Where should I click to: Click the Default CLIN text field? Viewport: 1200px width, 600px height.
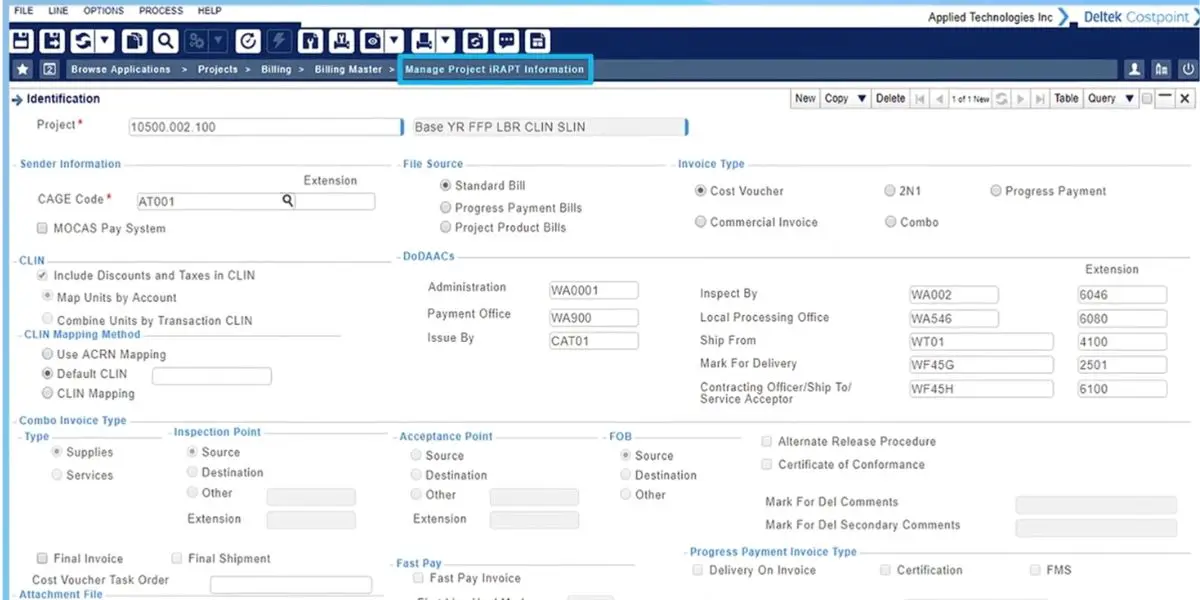pyautogui.click(x=212, y=376)
